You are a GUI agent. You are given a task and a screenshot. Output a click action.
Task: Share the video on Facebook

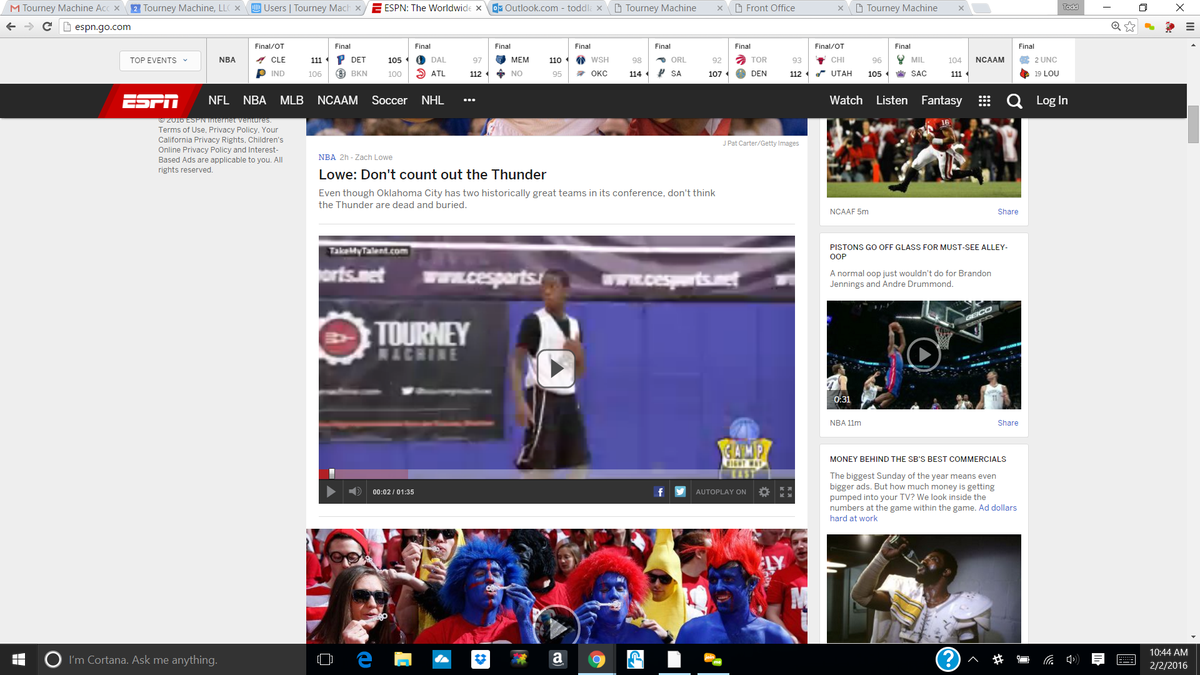pos(660,492)
